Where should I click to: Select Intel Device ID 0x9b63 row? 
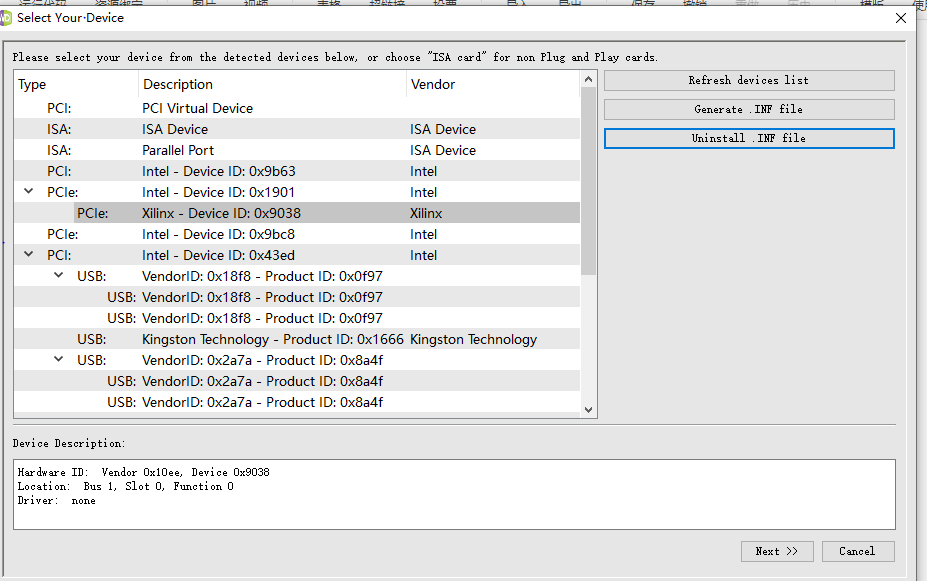297,171
